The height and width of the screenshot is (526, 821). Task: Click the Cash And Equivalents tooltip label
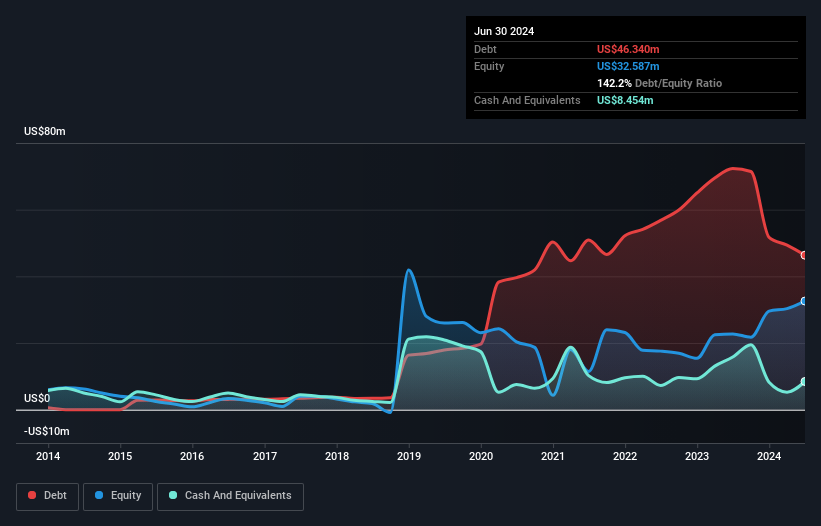coord(527,100)
